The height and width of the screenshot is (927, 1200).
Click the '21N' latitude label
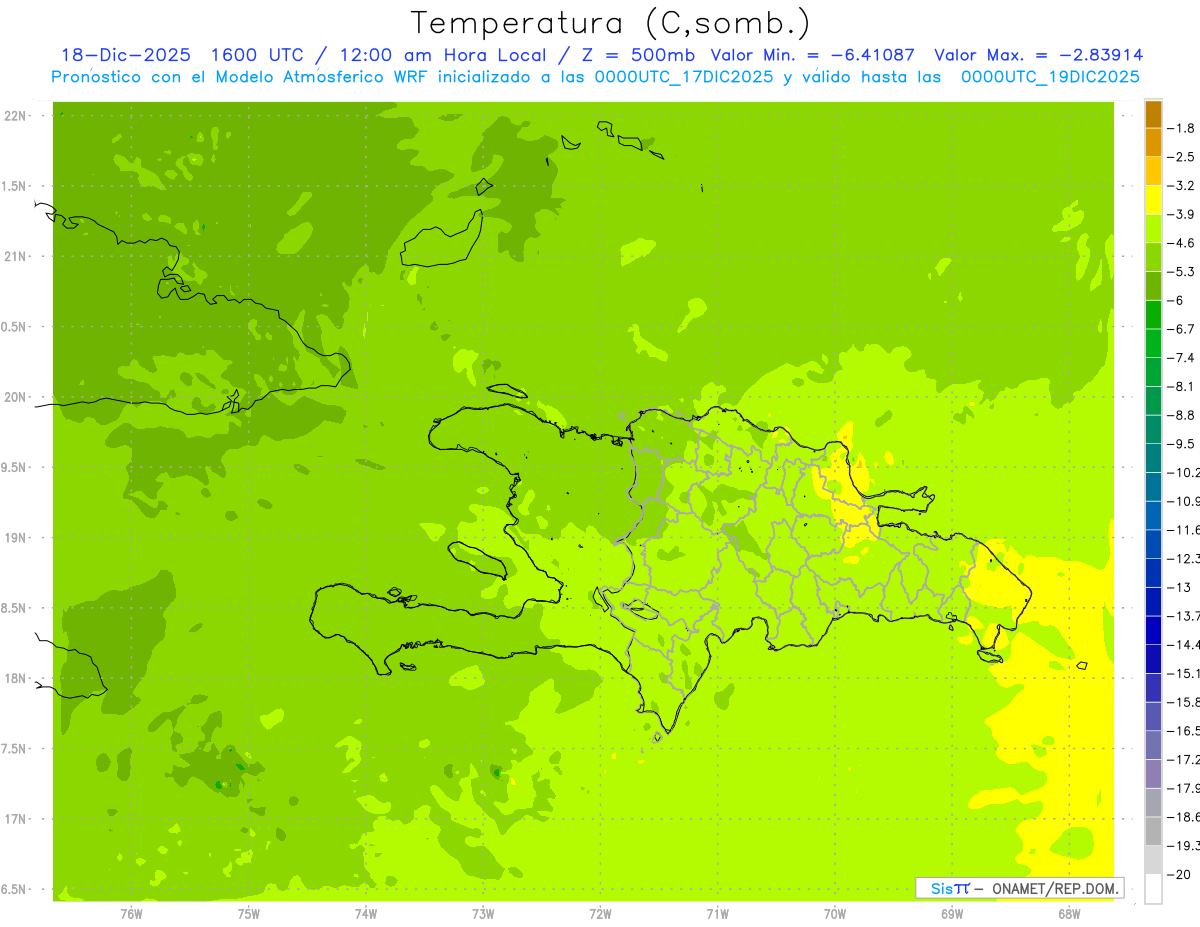17,256
